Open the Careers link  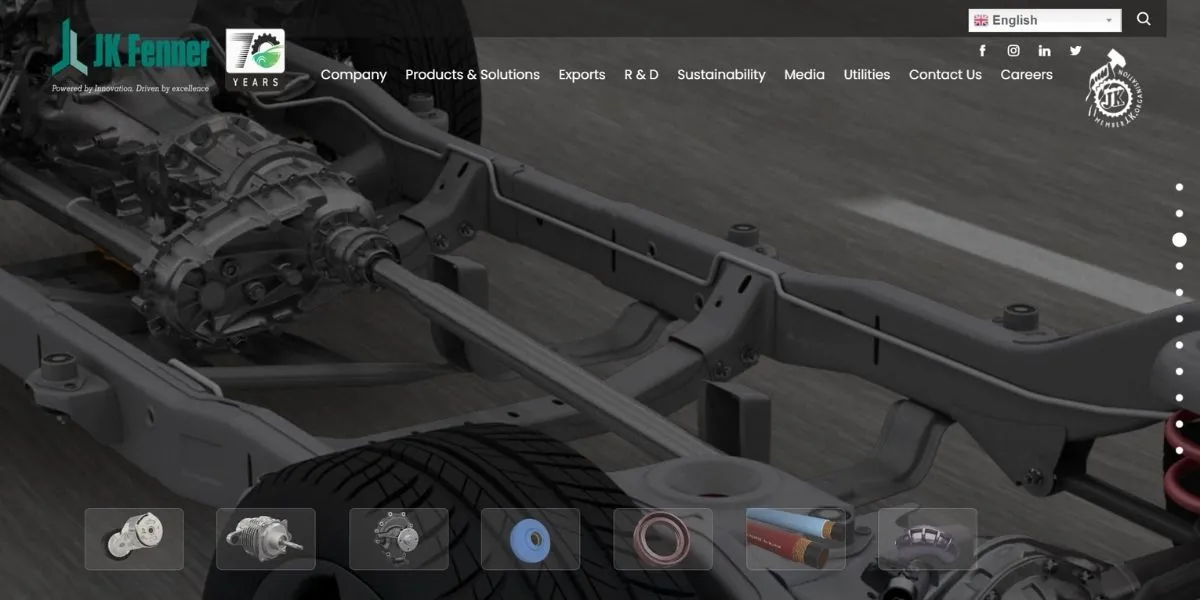point(1026,75)
